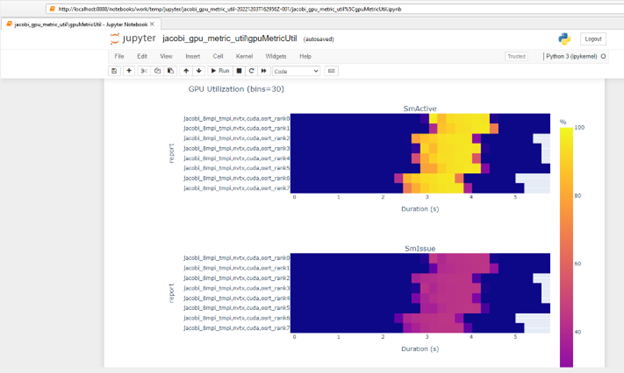Click the Python logo icon

pos(564,39)
